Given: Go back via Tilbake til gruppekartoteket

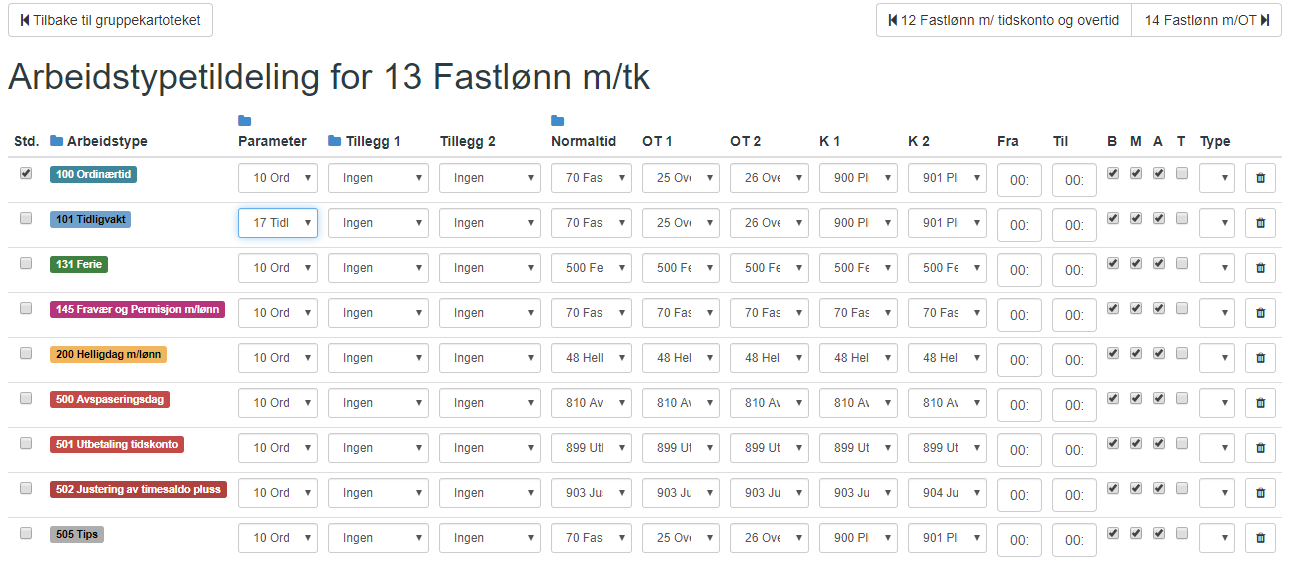Looking at the screenshot, I should (x=110, y=20).
